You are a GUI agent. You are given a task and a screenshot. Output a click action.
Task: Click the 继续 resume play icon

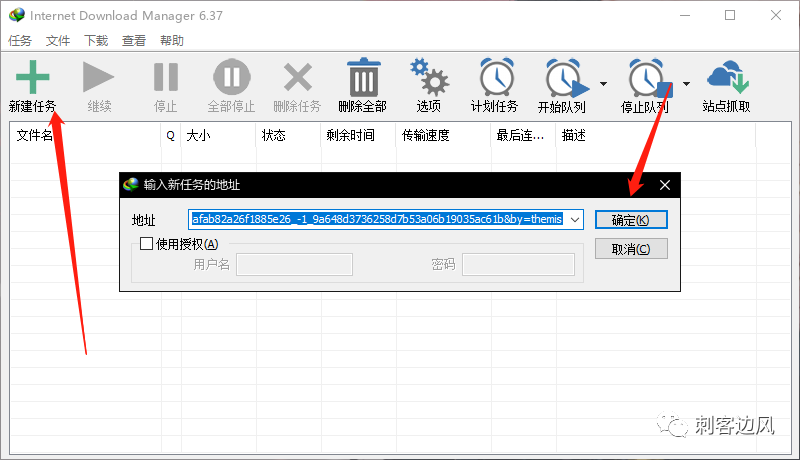tap(98, 78)
